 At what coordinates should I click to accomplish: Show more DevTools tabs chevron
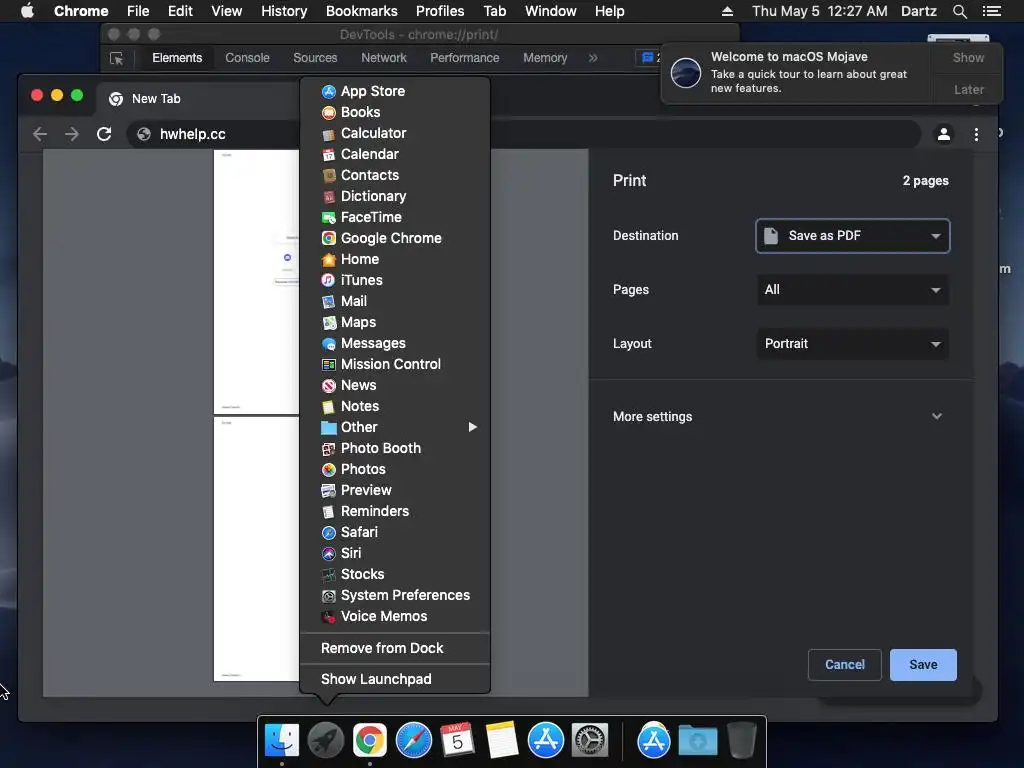click(x=593, y=57)
